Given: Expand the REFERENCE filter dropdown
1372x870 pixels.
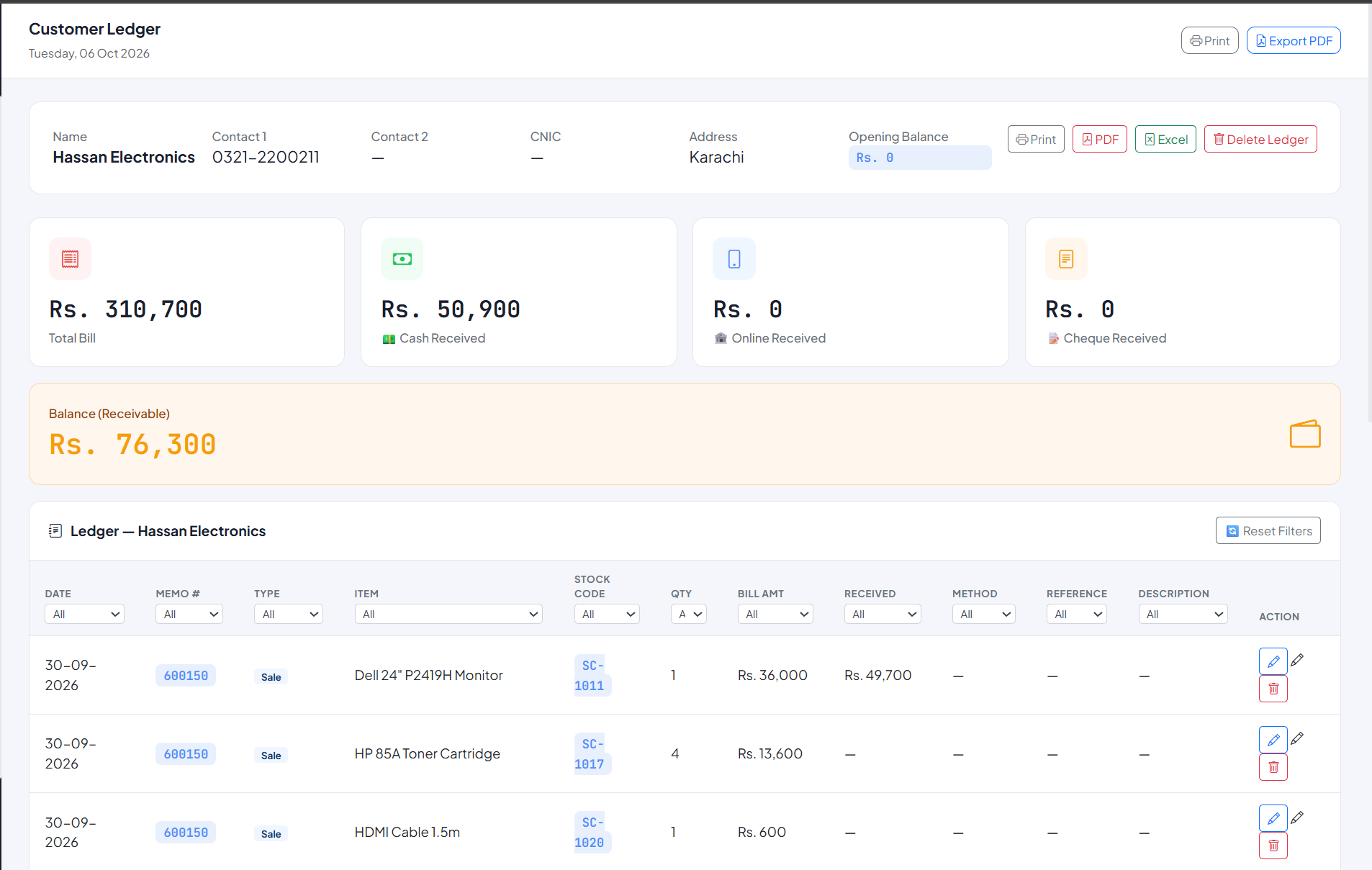Looking at the screenshot, I should [1077, 614].
